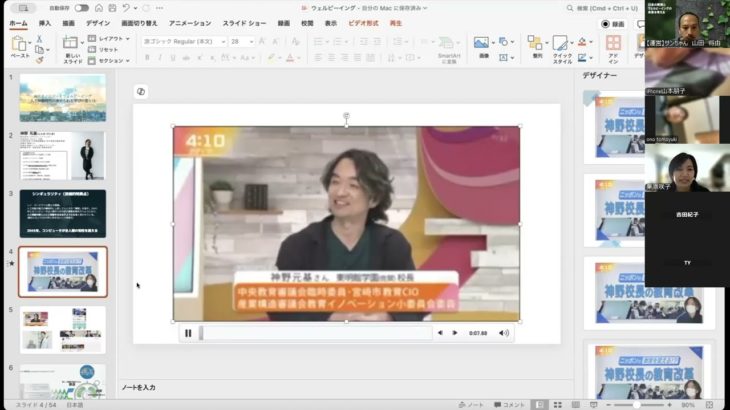This screenshot has height=410, width=730.
Task: Click the first Designer layout suggestion
Action: pos(614,127)
